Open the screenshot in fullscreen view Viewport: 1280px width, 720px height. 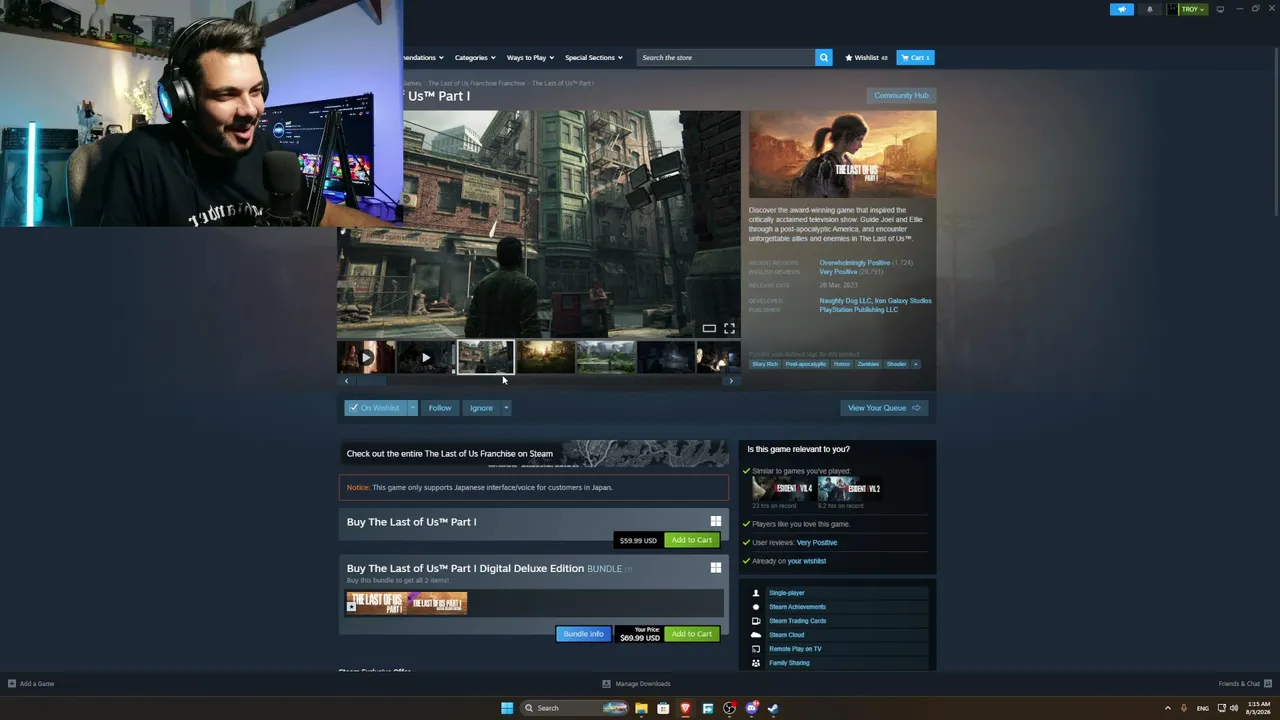point(729,328)
